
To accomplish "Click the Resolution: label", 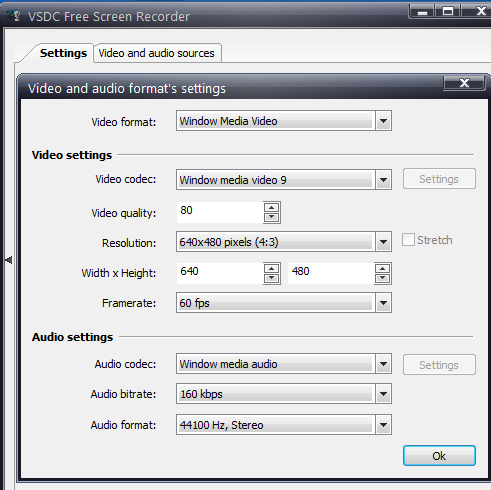I will pos(129,243).
